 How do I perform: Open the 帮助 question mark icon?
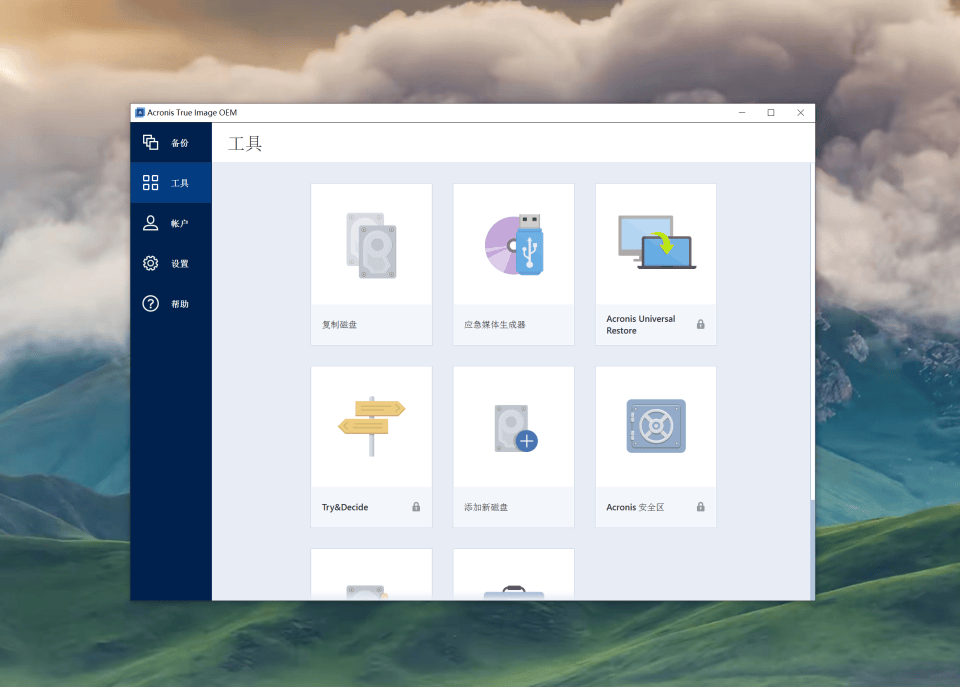151,304
